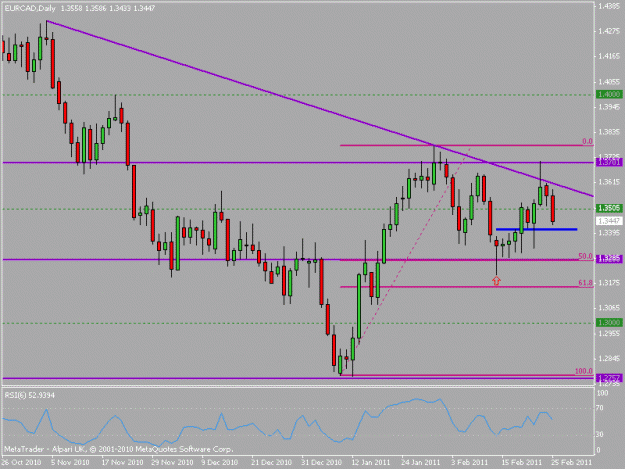Click the 1.4275 price axis value

609,31
